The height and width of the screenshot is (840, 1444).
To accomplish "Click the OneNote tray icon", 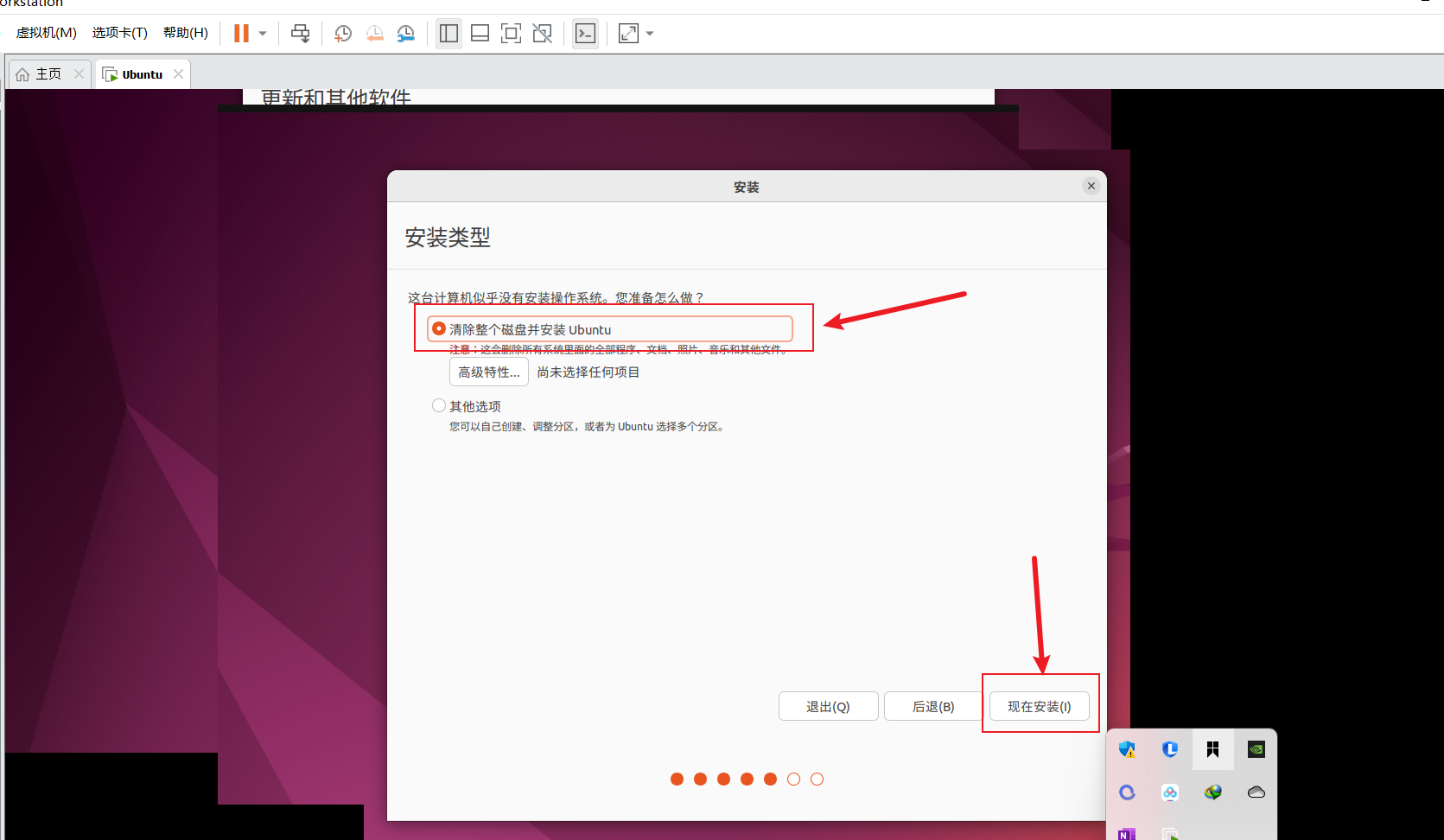I will (x=1127, y=834).
